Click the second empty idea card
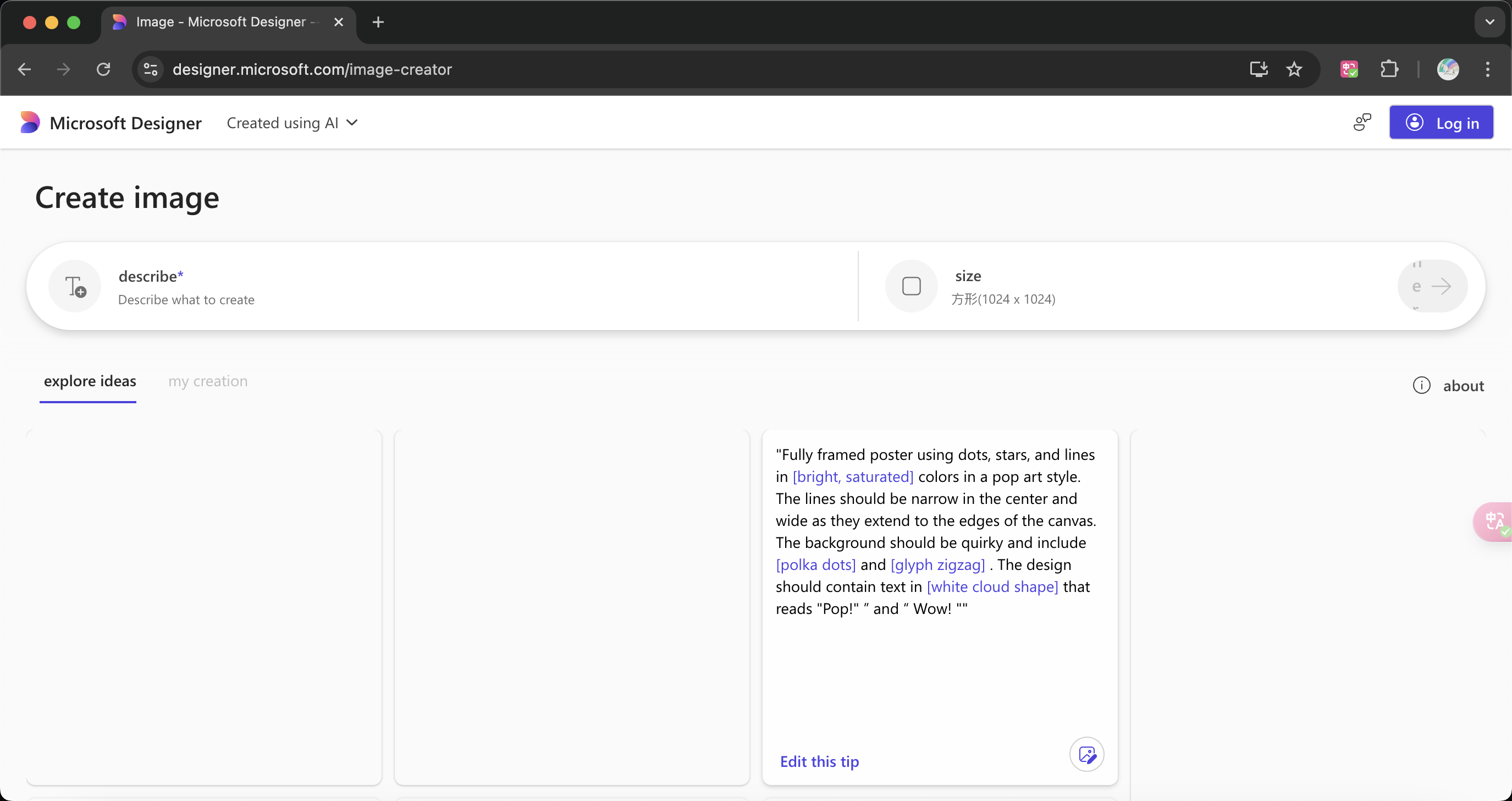The height and width of the screenshot is (801, 1512). tap(572, 607)
